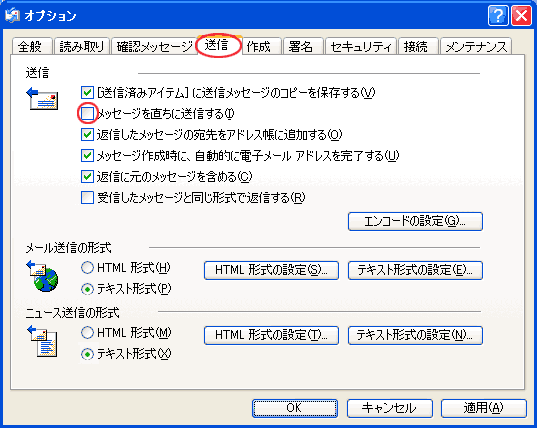Select HTML 形式(M) for news sending
The height and width of the screenshot is (428, 537).
87,332
